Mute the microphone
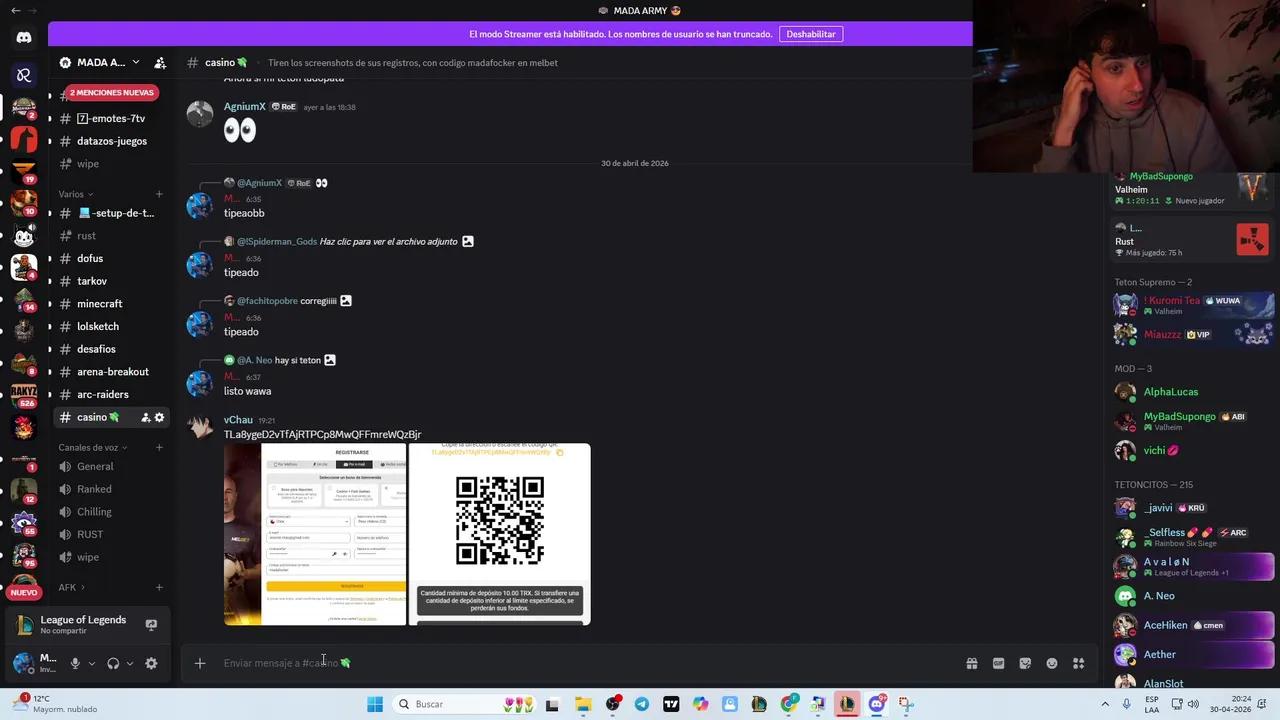The image size is (1280, 720). click(75, 663)
